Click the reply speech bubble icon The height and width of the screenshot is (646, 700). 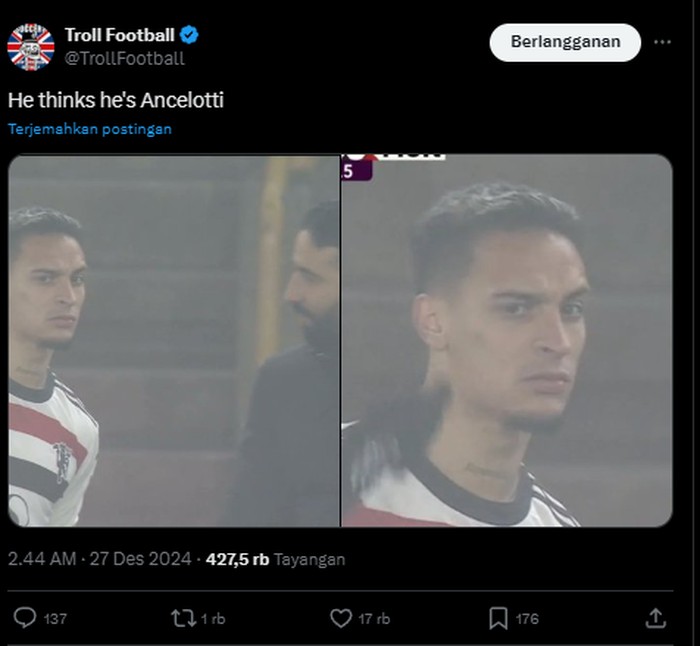(x=26, y=618)
